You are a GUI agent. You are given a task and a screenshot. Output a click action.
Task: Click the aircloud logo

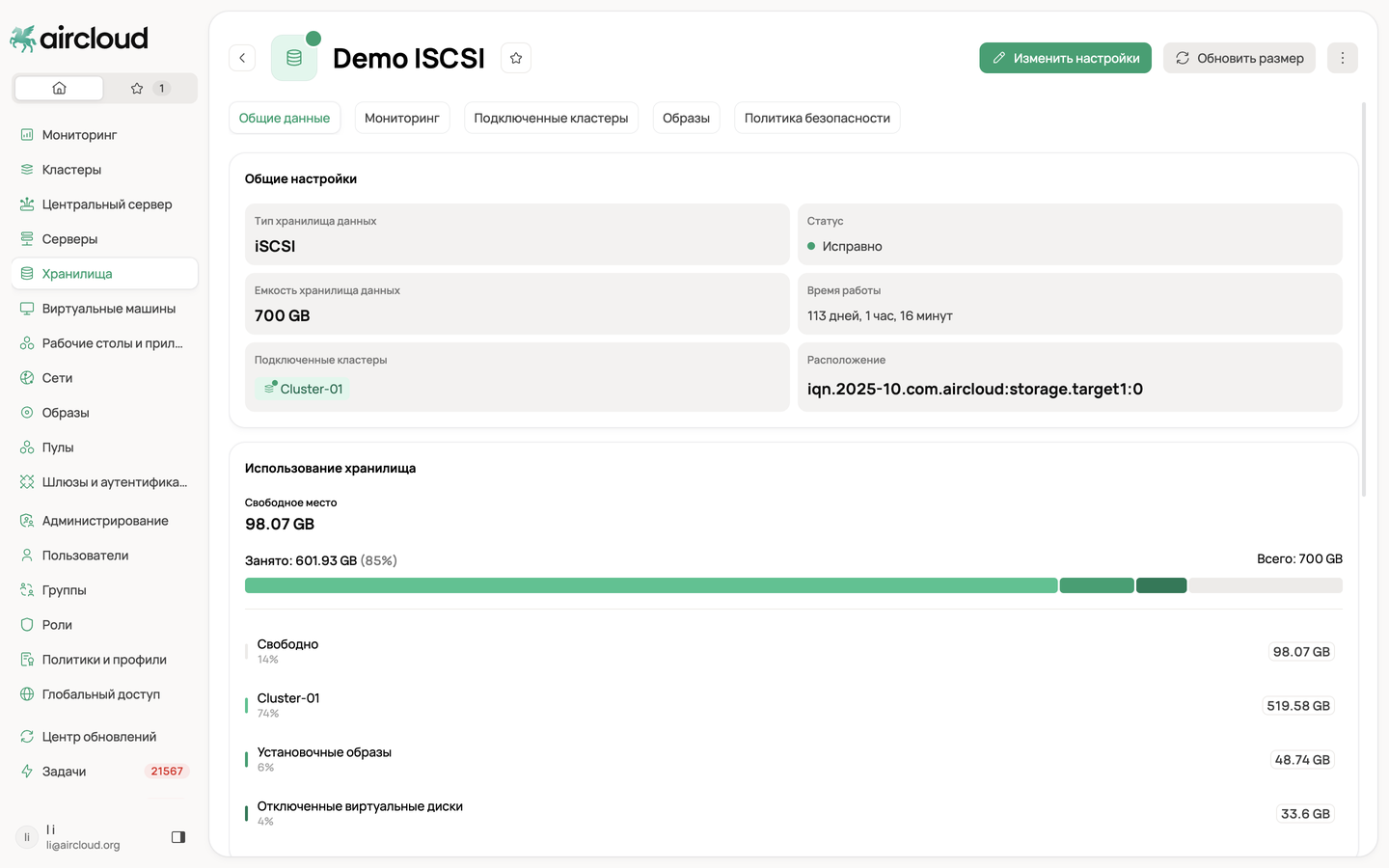point(79,39)
